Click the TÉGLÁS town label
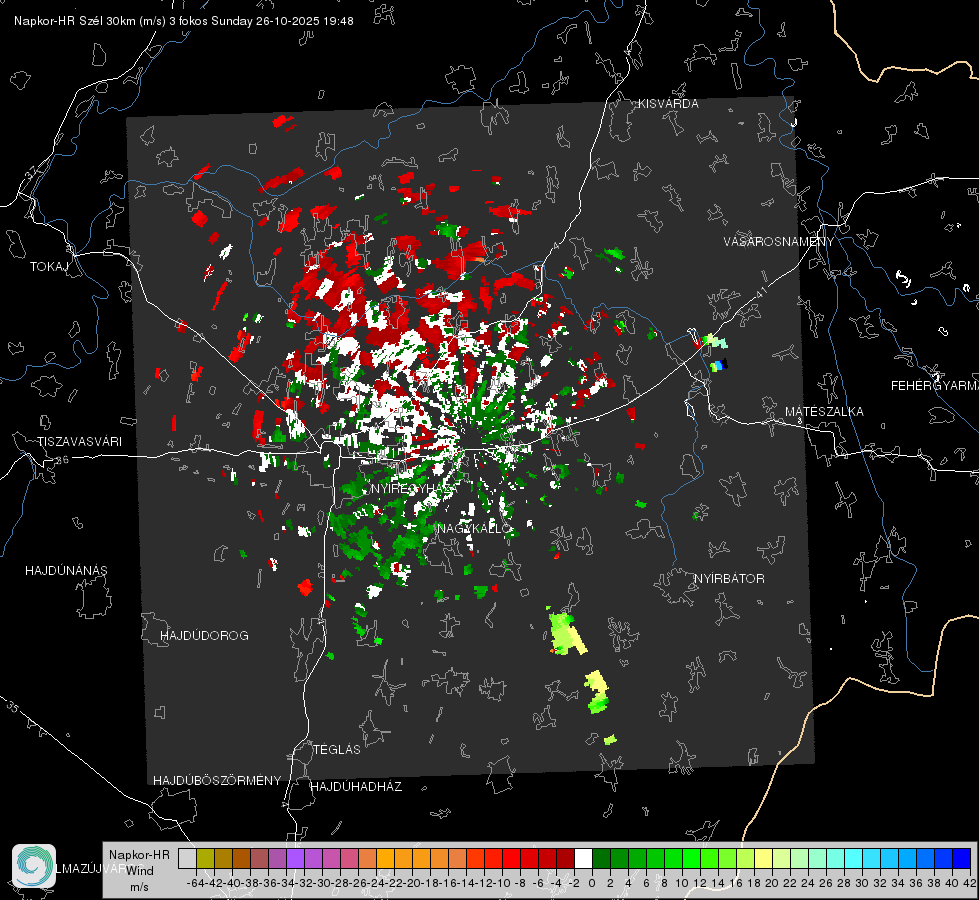 tap(337, 750)
